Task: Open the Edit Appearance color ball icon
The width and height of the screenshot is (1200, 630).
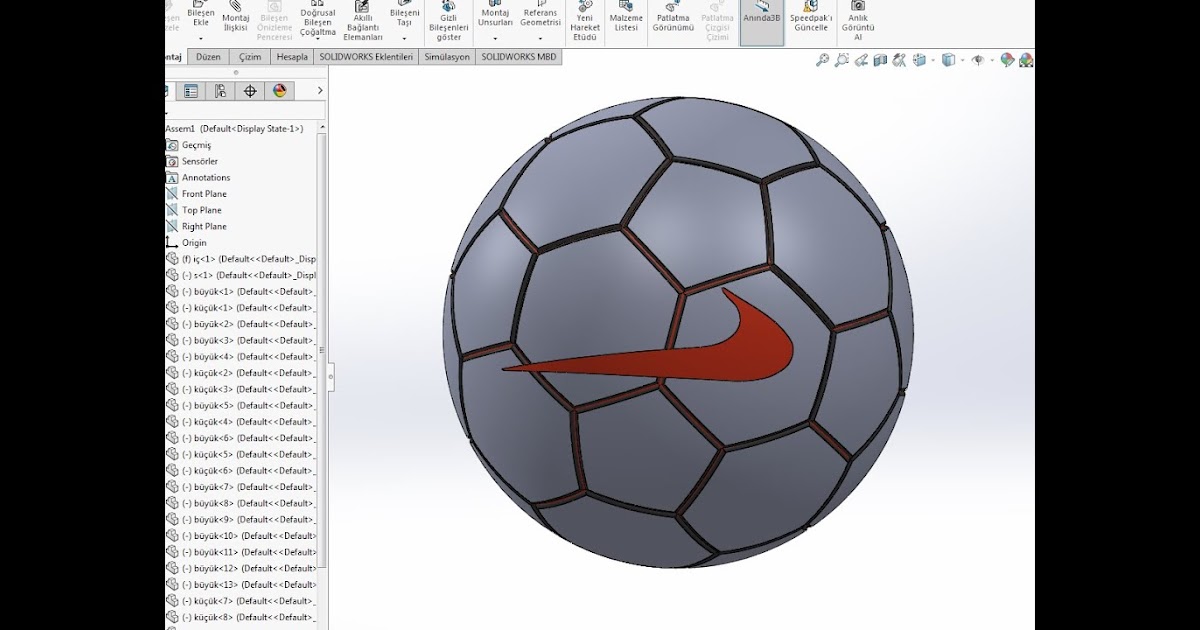Action: tap(1007, 61)
